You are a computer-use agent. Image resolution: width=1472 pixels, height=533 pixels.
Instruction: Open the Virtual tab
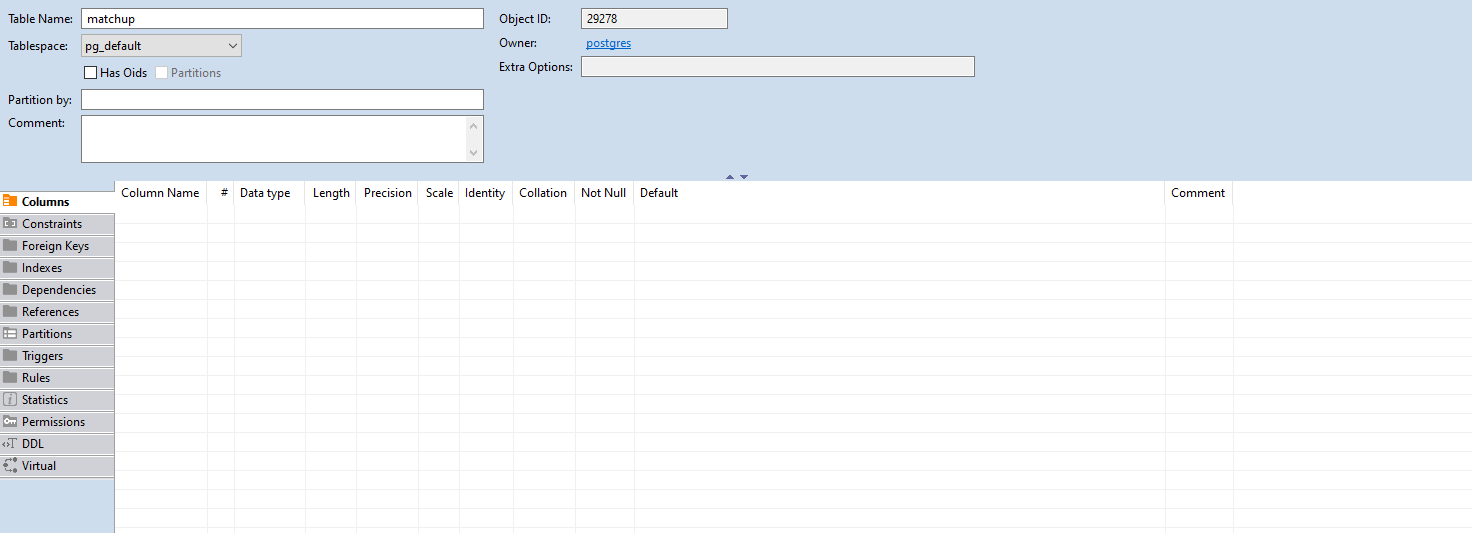pyautogui.click(x=57, y=466)
